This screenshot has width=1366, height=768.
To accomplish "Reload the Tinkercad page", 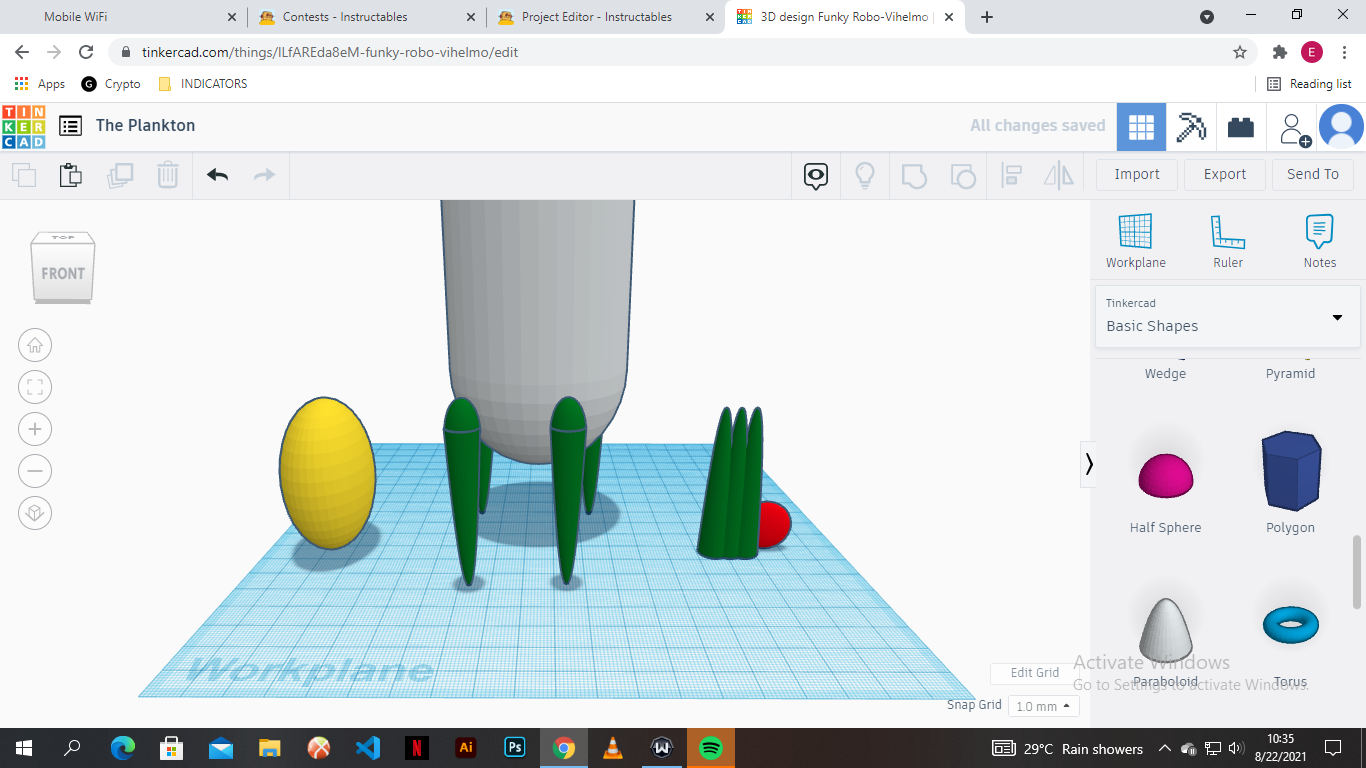I will click(86, 52).
